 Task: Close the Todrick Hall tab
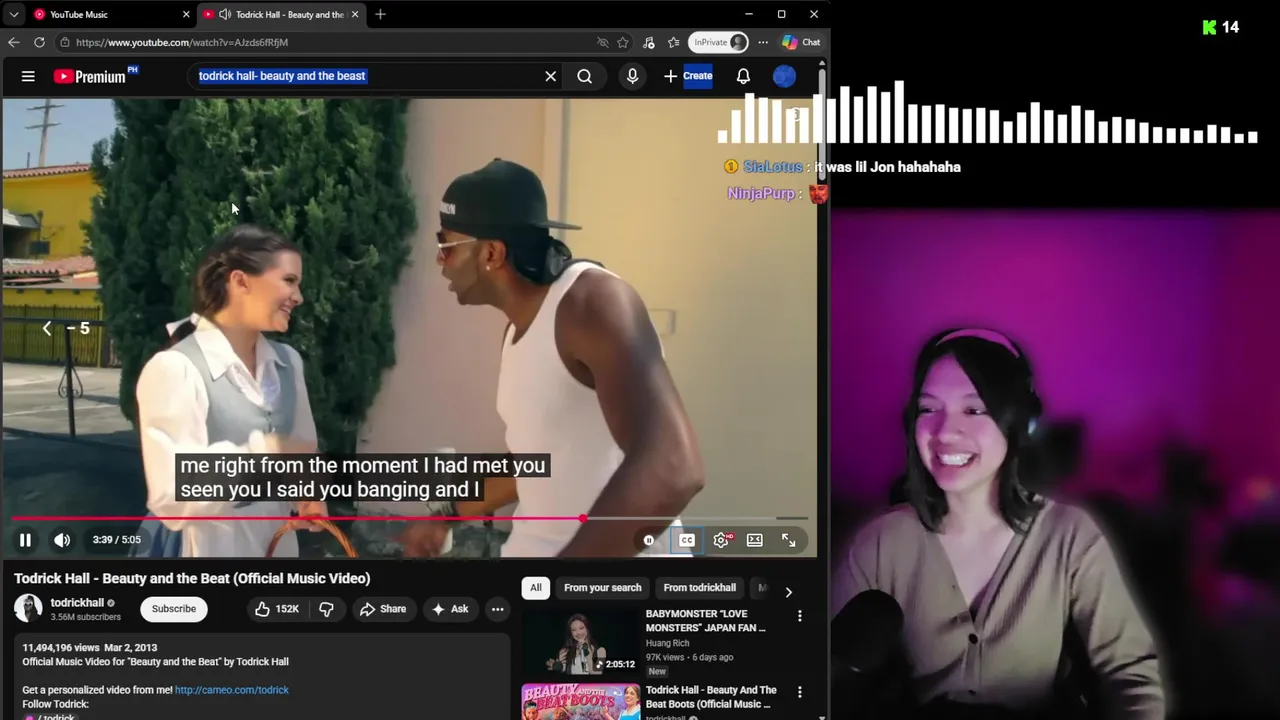(354, 14)
